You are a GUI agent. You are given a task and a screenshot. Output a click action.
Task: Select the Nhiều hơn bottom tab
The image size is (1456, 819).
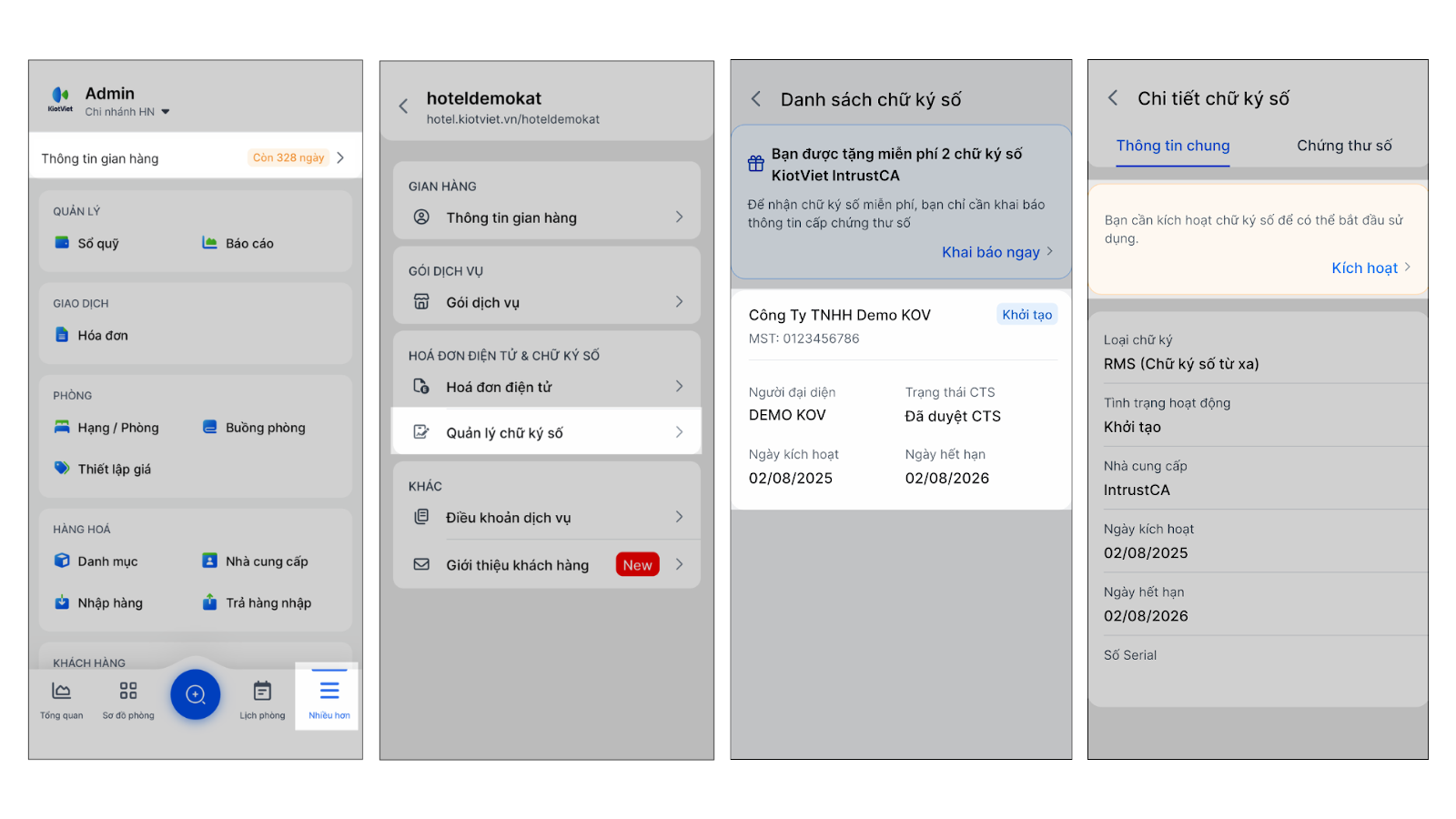pyautogui.click(x=329, y=698)
